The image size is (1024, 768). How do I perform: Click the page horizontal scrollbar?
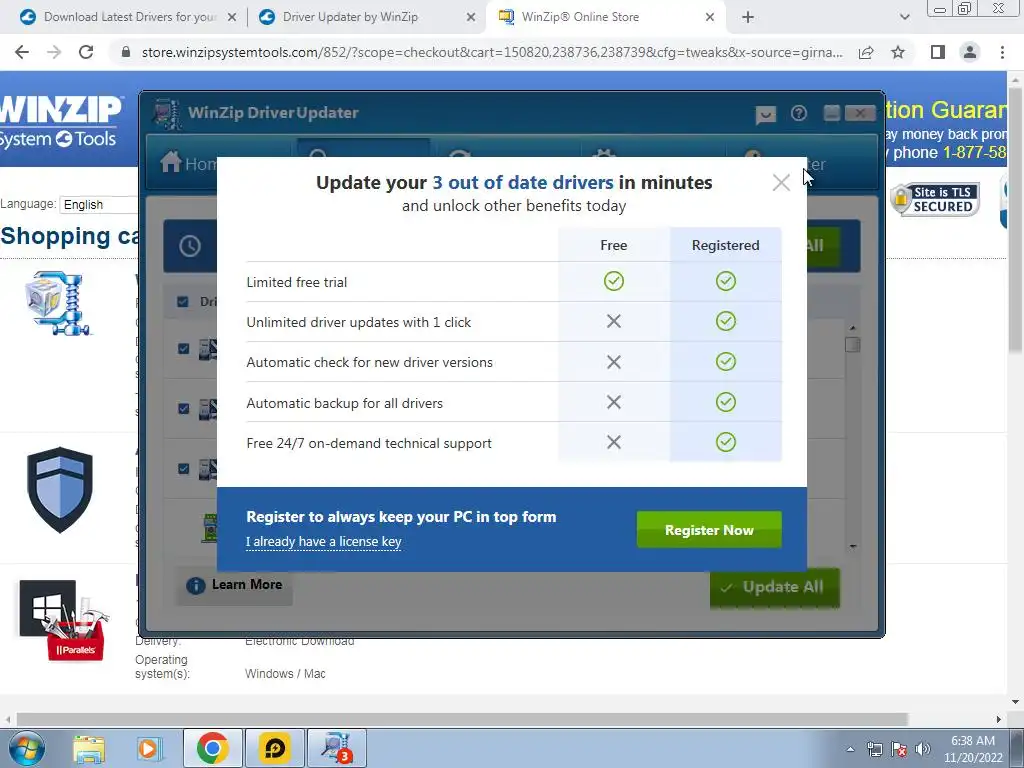[462, 719]
